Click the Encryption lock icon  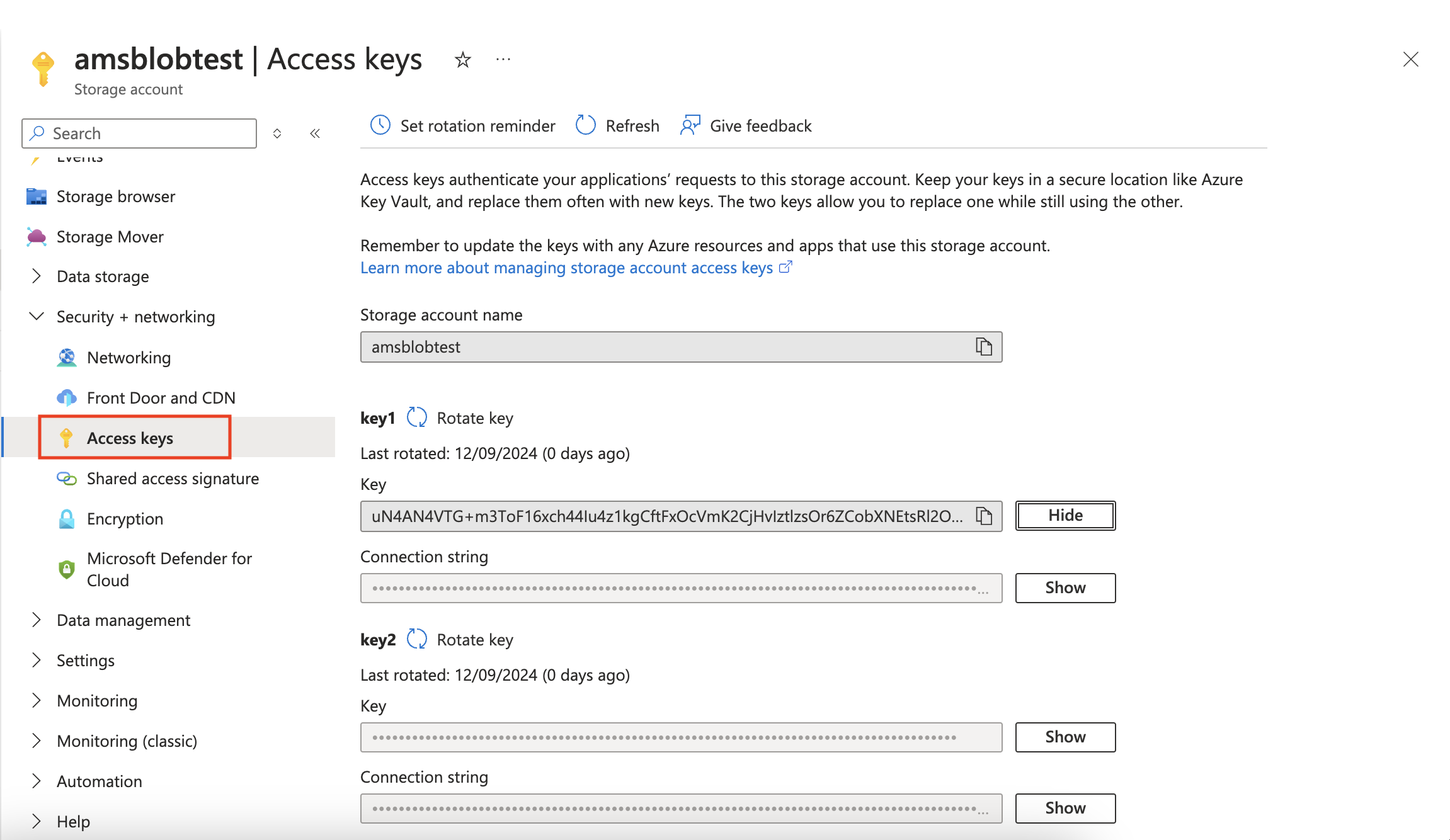[67, 519]
